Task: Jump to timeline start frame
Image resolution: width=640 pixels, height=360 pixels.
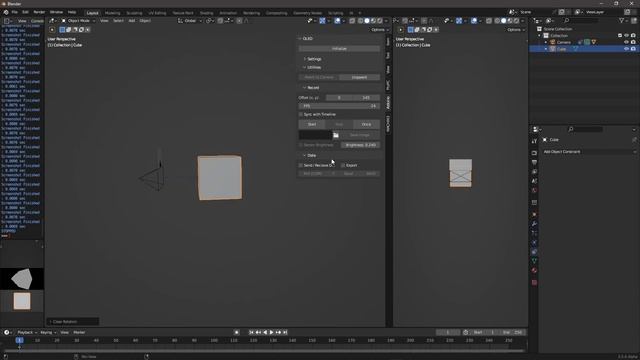Action: pos(251,332)
